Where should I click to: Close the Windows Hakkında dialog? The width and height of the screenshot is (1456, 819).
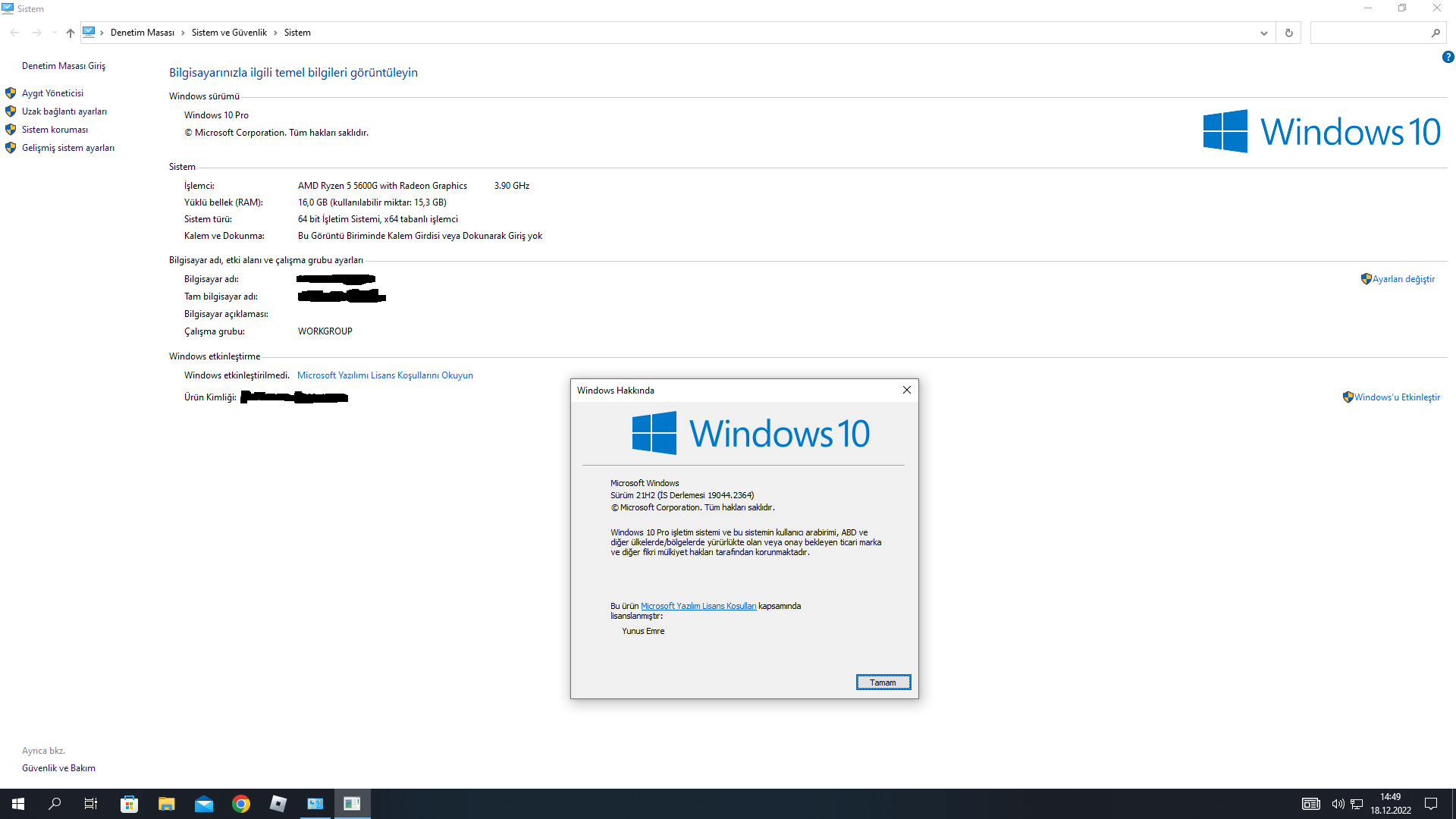point(906,390)
